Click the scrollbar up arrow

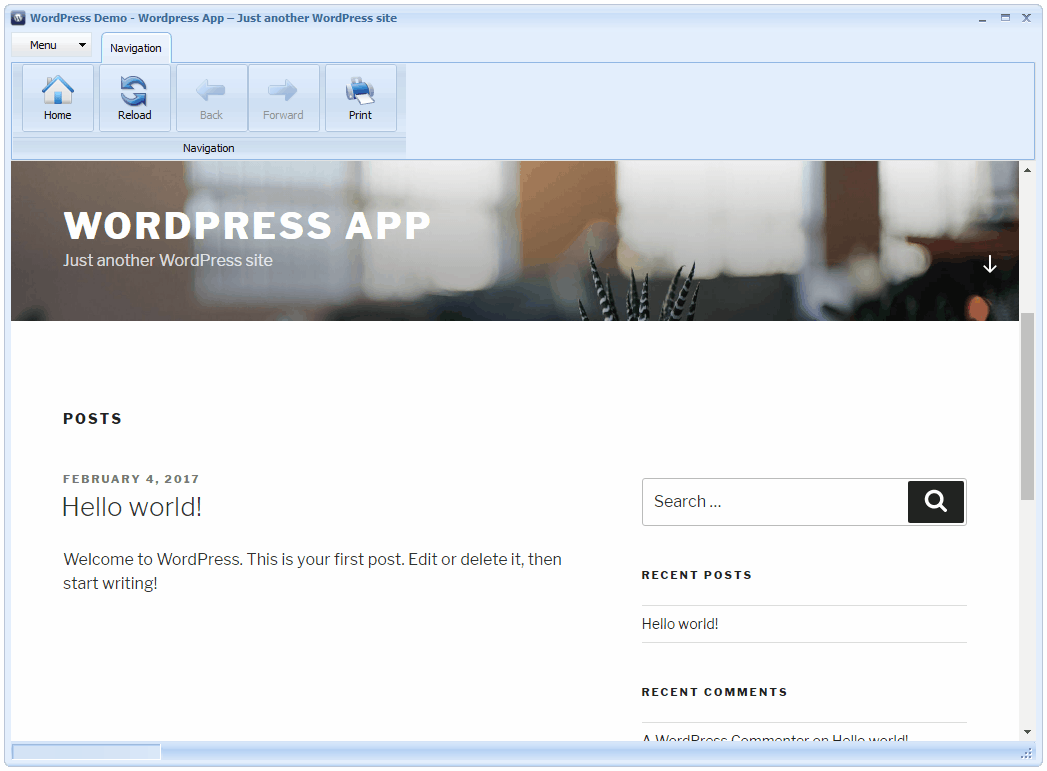tap(1027, 170)
